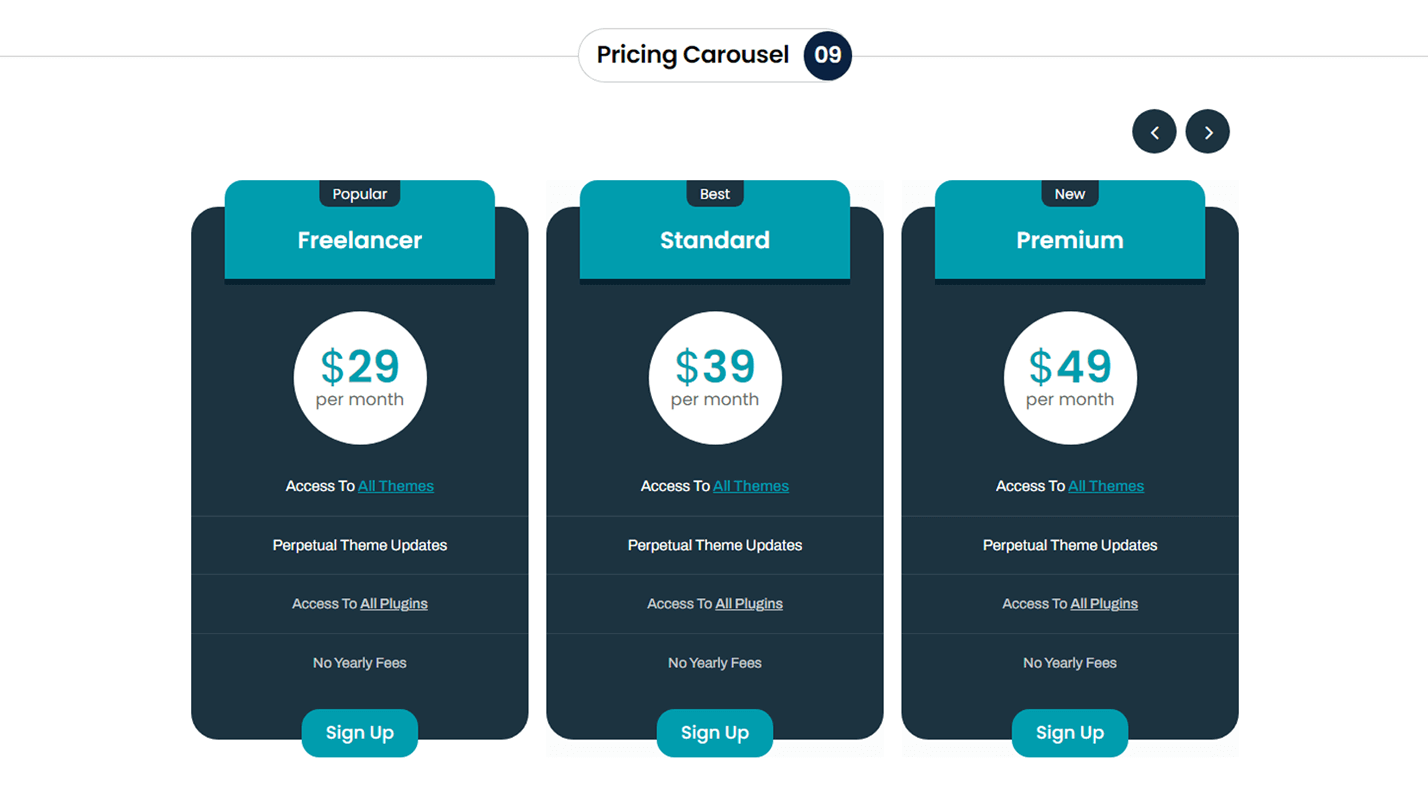Open All Plugins link in Standard card
This screenshot has height=797, width=1428.
[x=749, y=604]
